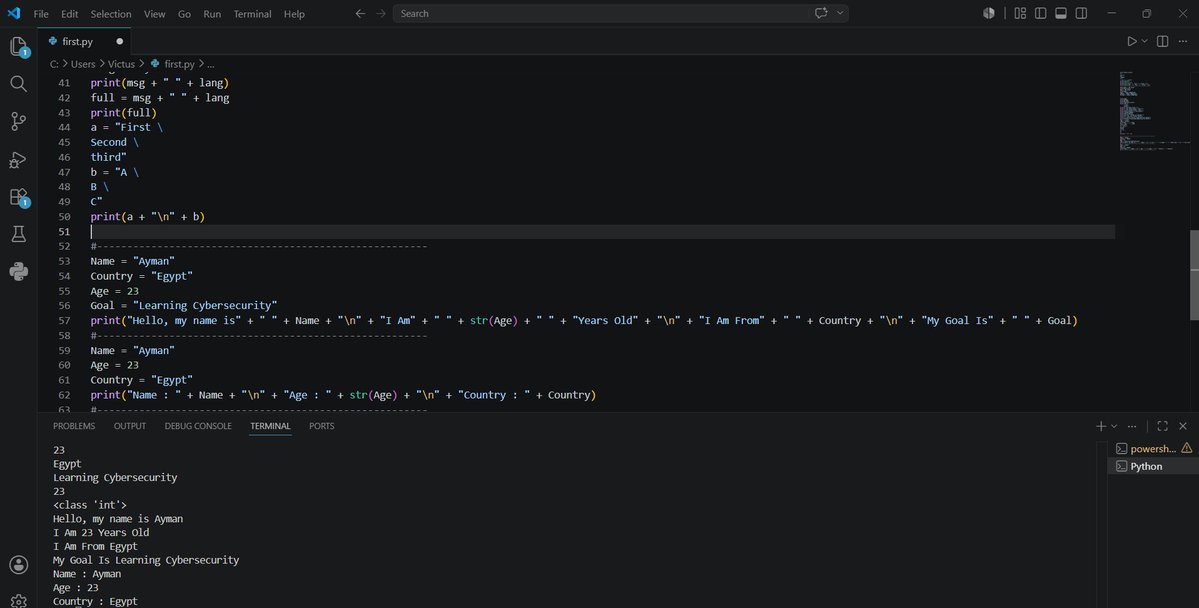Select the powershell terminal instance
This screenshot has height=608, width=1199.
pos(1153,449)
